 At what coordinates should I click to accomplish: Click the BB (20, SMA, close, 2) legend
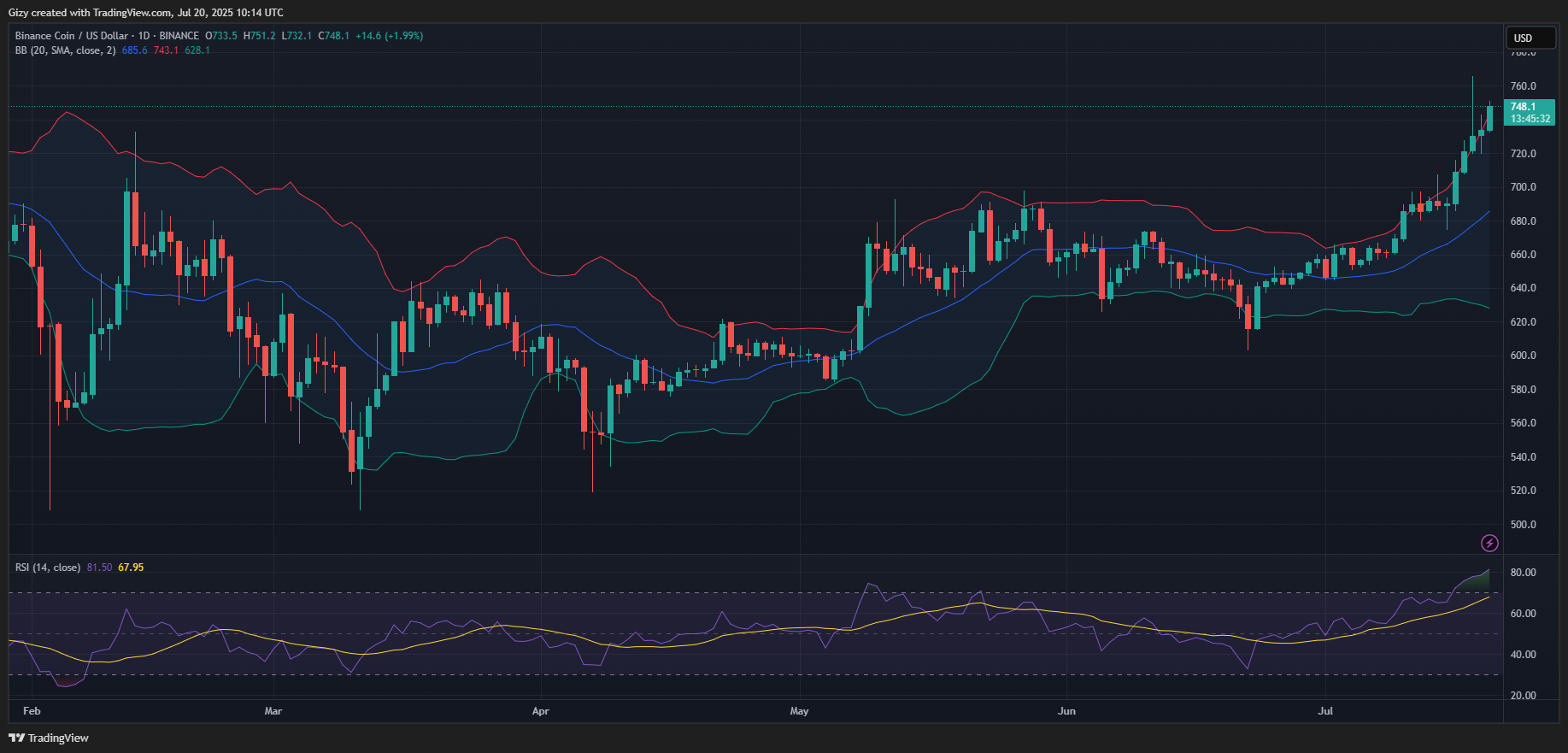coord(65,50)
